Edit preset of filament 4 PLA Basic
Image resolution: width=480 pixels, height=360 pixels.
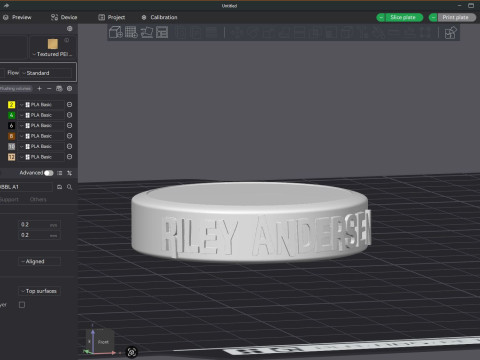click(x=69, y=115)
